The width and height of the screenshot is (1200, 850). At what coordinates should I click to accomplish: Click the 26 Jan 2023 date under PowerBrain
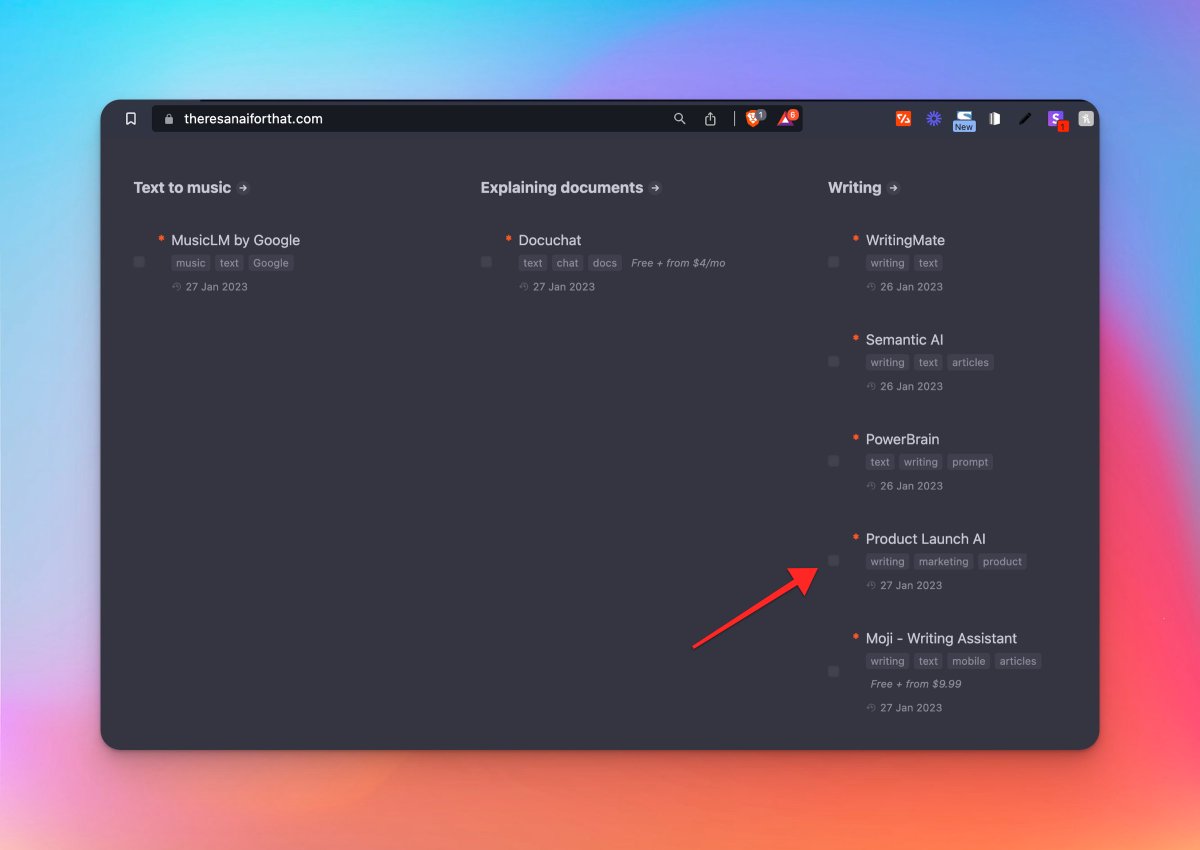pos(911,486)
